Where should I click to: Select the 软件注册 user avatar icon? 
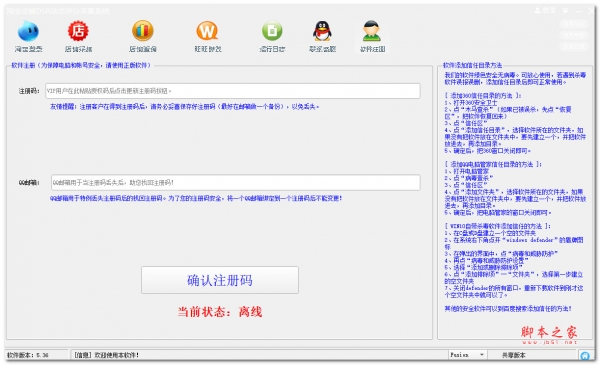tap(372, 31)
